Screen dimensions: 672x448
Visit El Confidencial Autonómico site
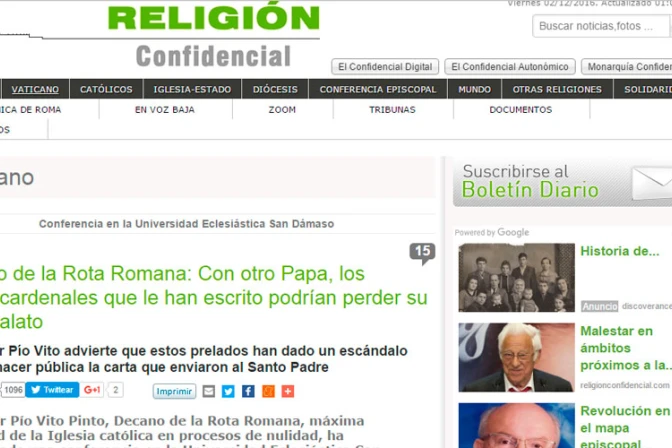[510, 67]
